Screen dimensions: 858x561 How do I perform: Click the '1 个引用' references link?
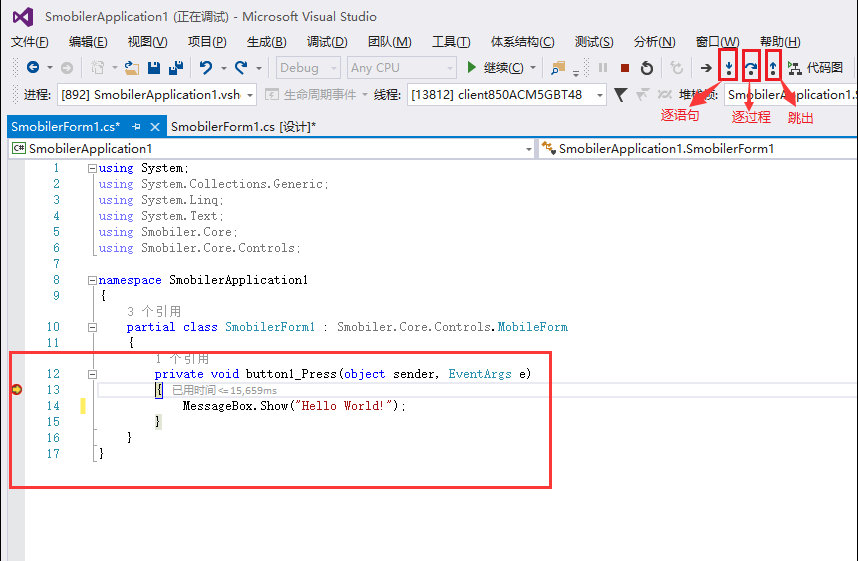(x=182, y=359)
